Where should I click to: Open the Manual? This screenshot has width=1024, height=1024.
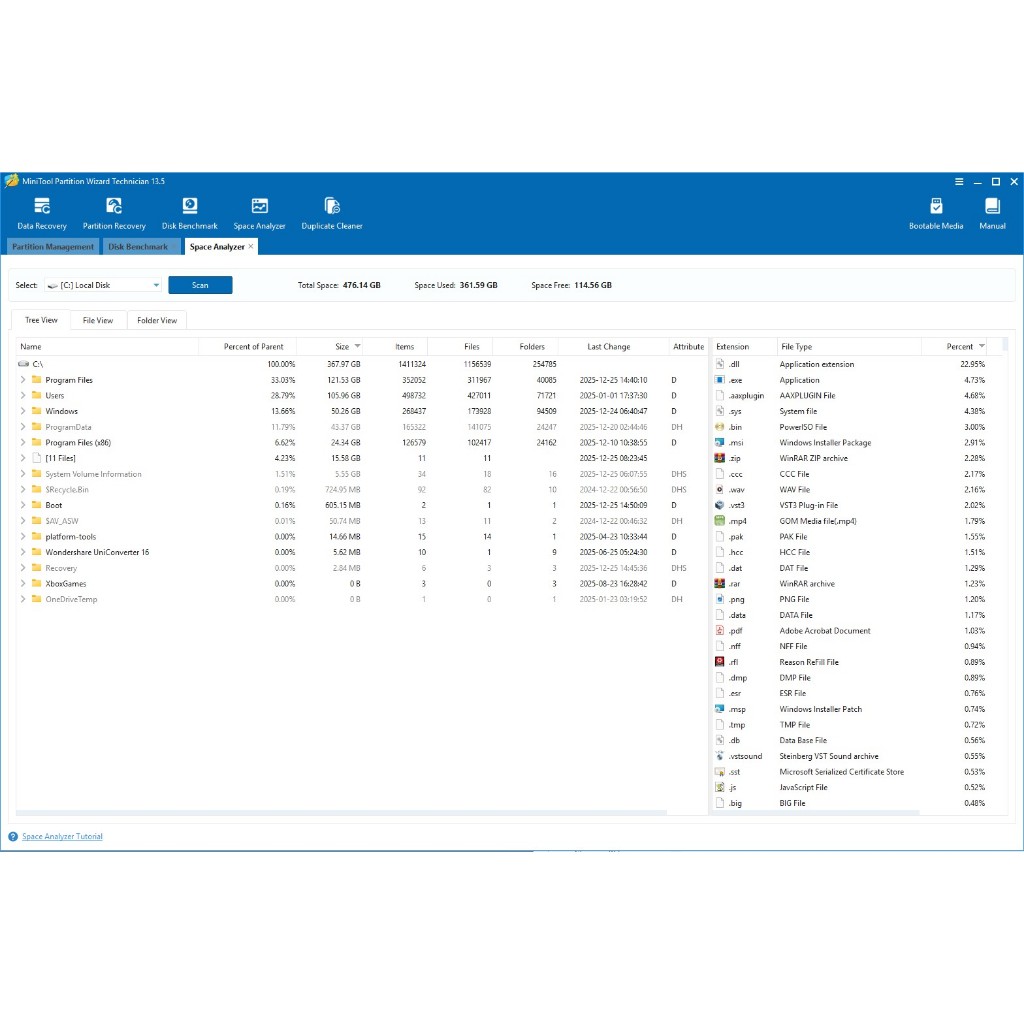pyautogui.click(x=992, y=212)
